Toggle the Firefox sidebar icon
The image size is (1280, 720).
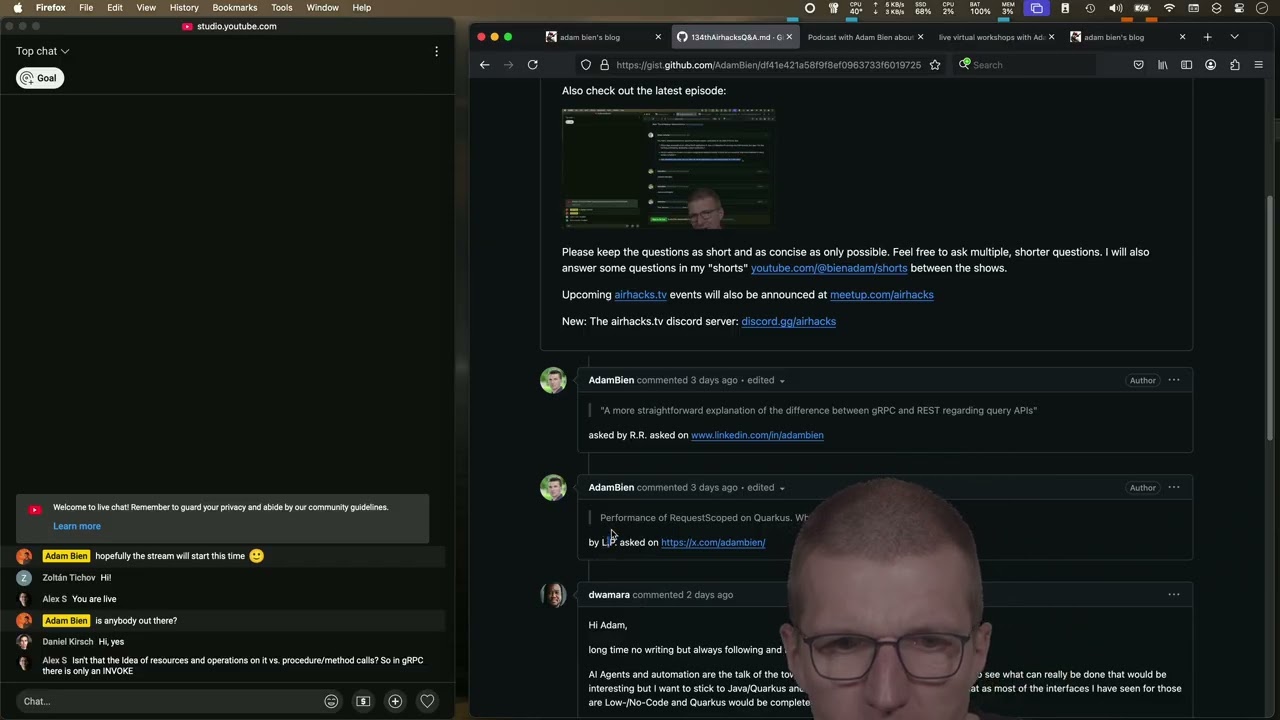point(1186,65)
